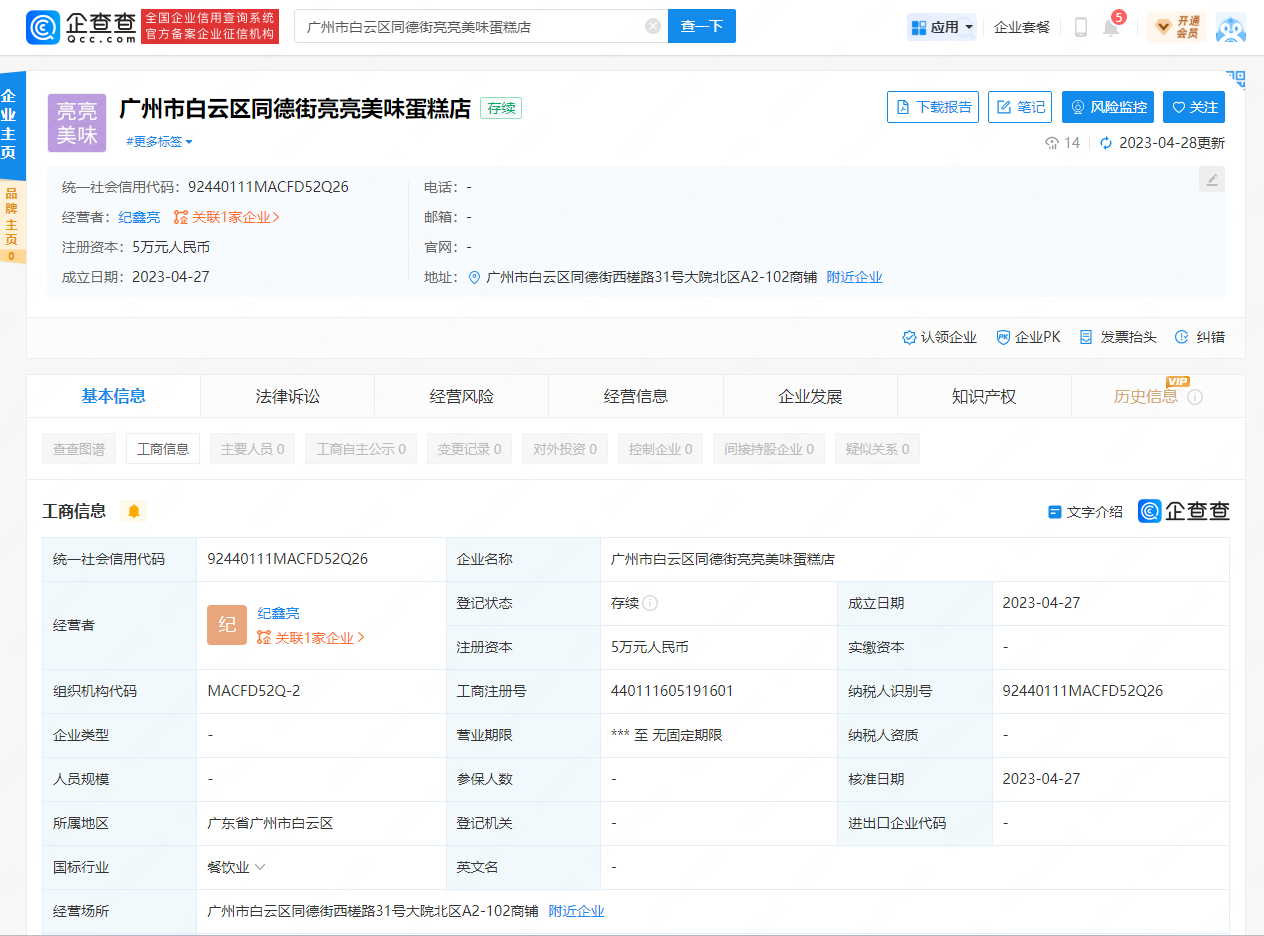Viewport: 1264px width, 936px height.
Task: Click the 开通会员 VIP badge
Action: click(1177, 27)
